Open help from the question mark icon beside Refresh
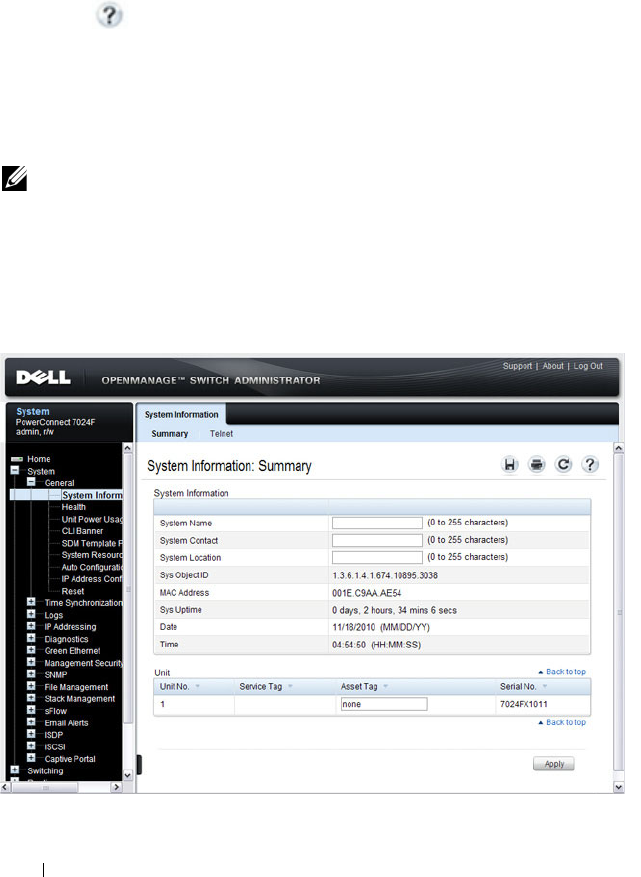The image size is (641, 877). pyautogui.click(x=590, y=465)
